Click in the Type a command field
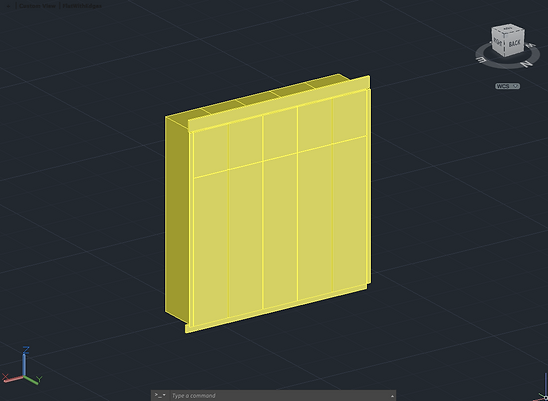 pyautogui.click(x=280, y=396)
